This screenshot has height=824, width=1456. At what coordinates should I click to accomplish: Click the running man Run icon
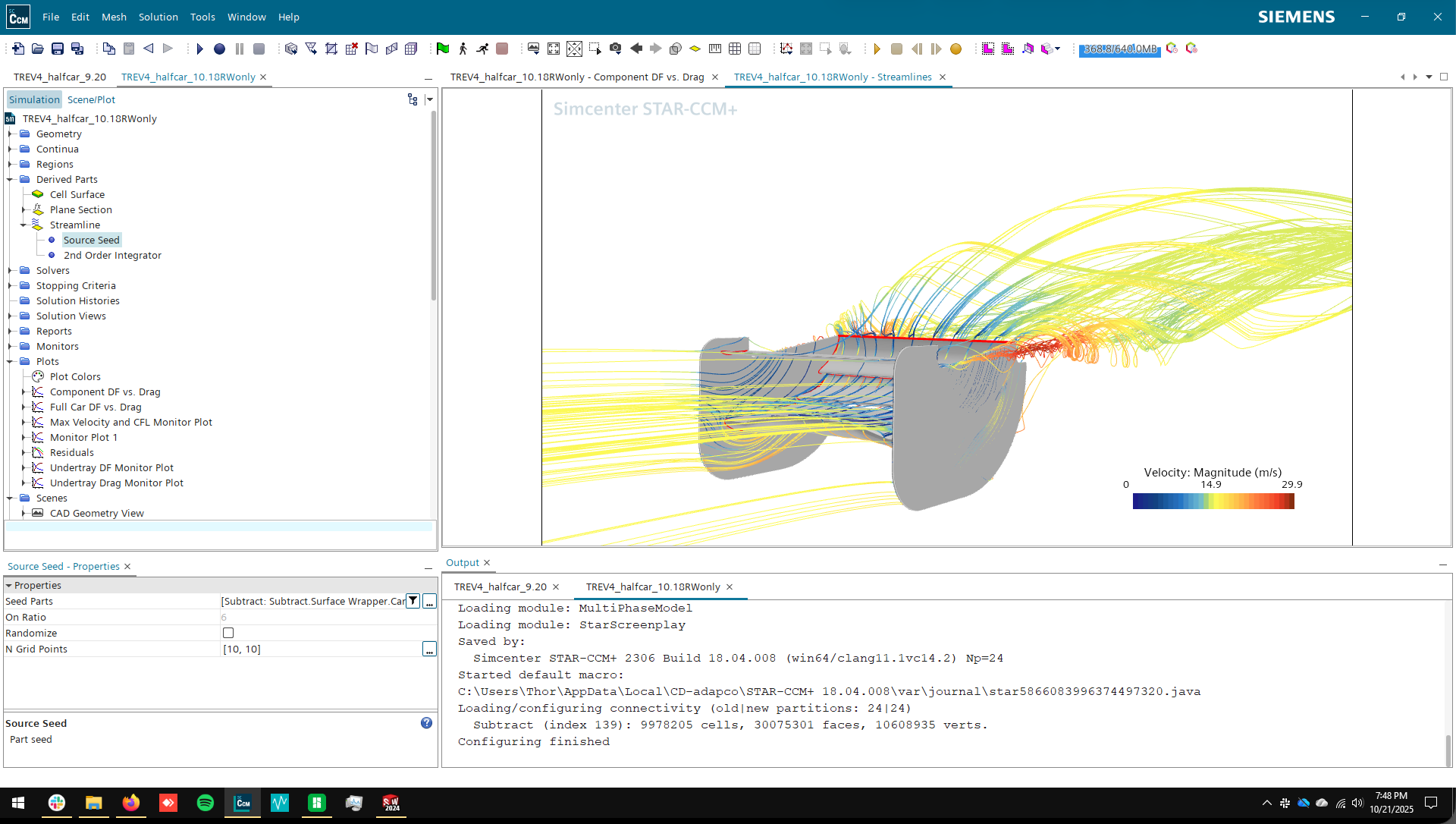[482, 49]
